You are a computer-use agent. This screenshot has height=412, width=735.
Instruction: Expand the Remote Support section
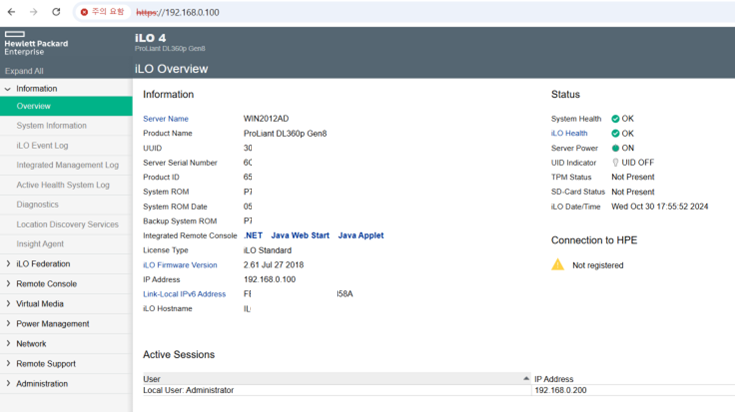click(x=8, y=363)
